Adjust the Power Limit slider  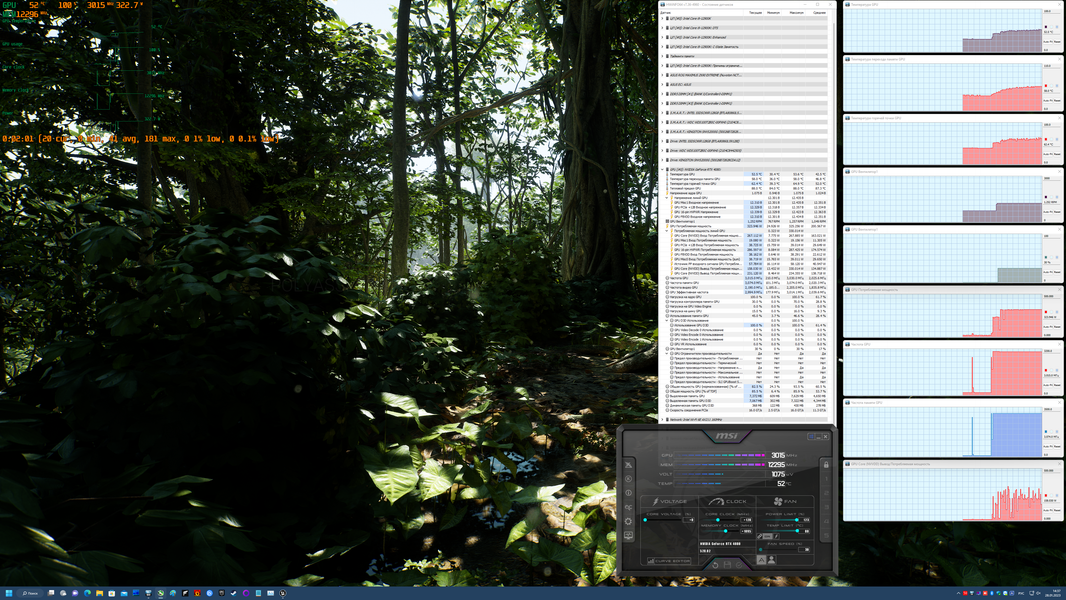click(x=779, y=520)
